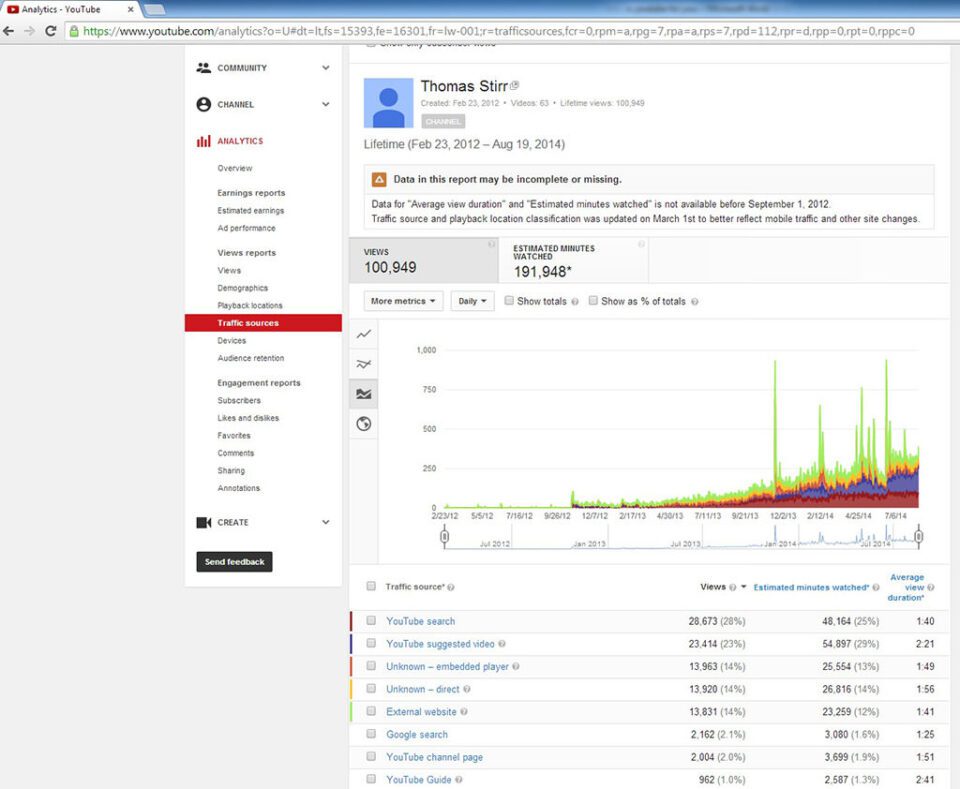Viewport: 960px width, 789px height.
Task: Switch to the interactive map globe icon
Action: coord(364,424)
